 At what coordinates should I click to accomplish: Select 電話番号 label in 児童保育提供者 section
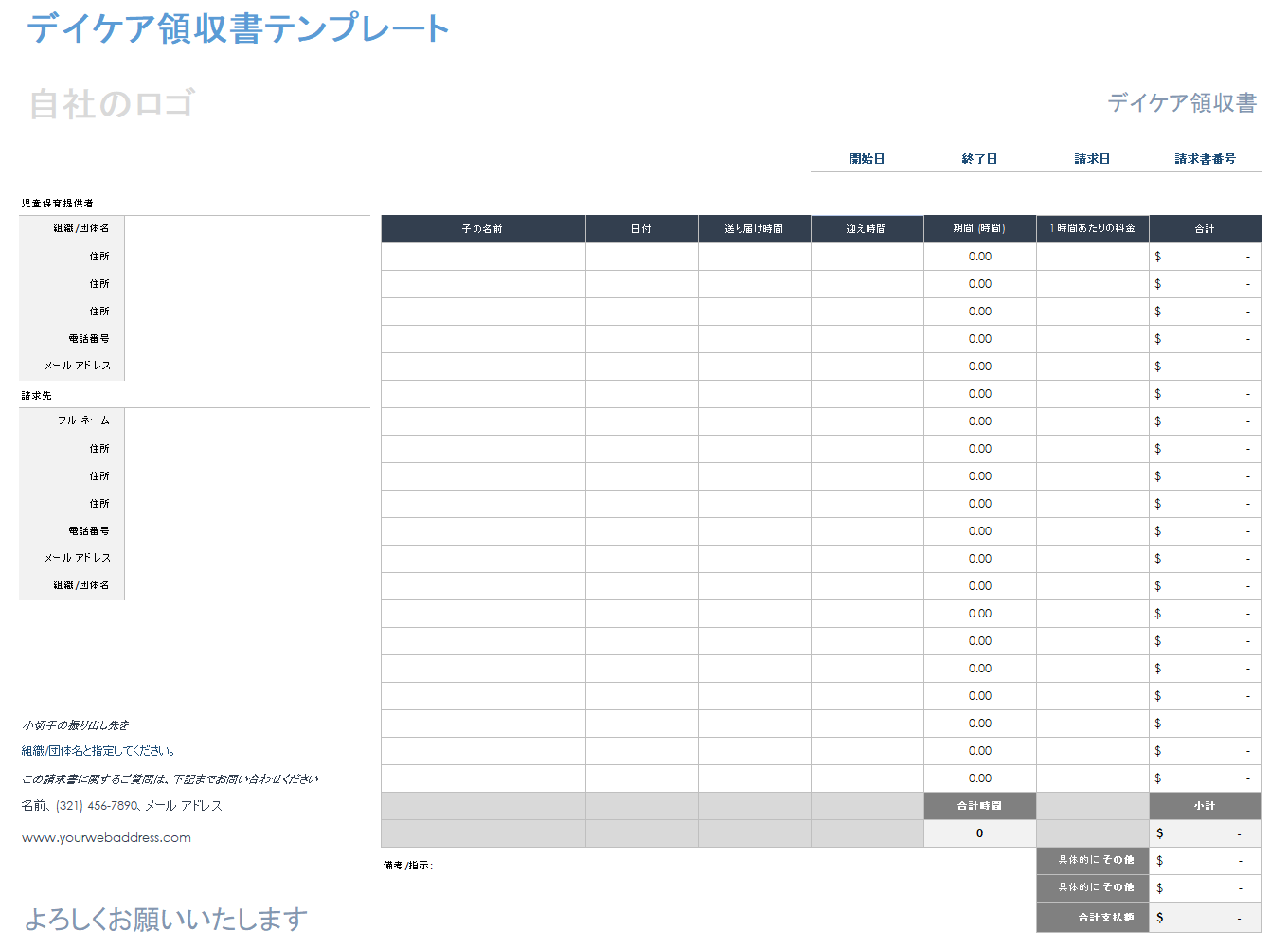point(72,338)
